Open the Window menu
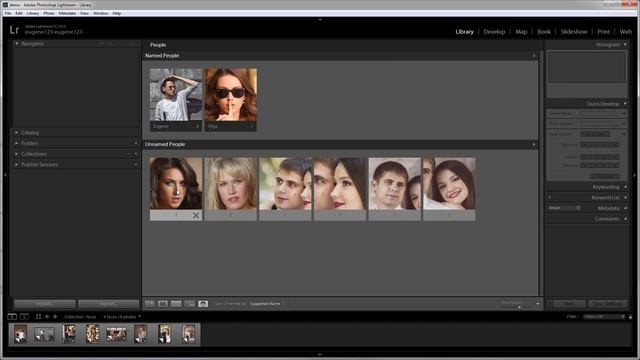Screen dimensions: 640x360 coord(100,13)
